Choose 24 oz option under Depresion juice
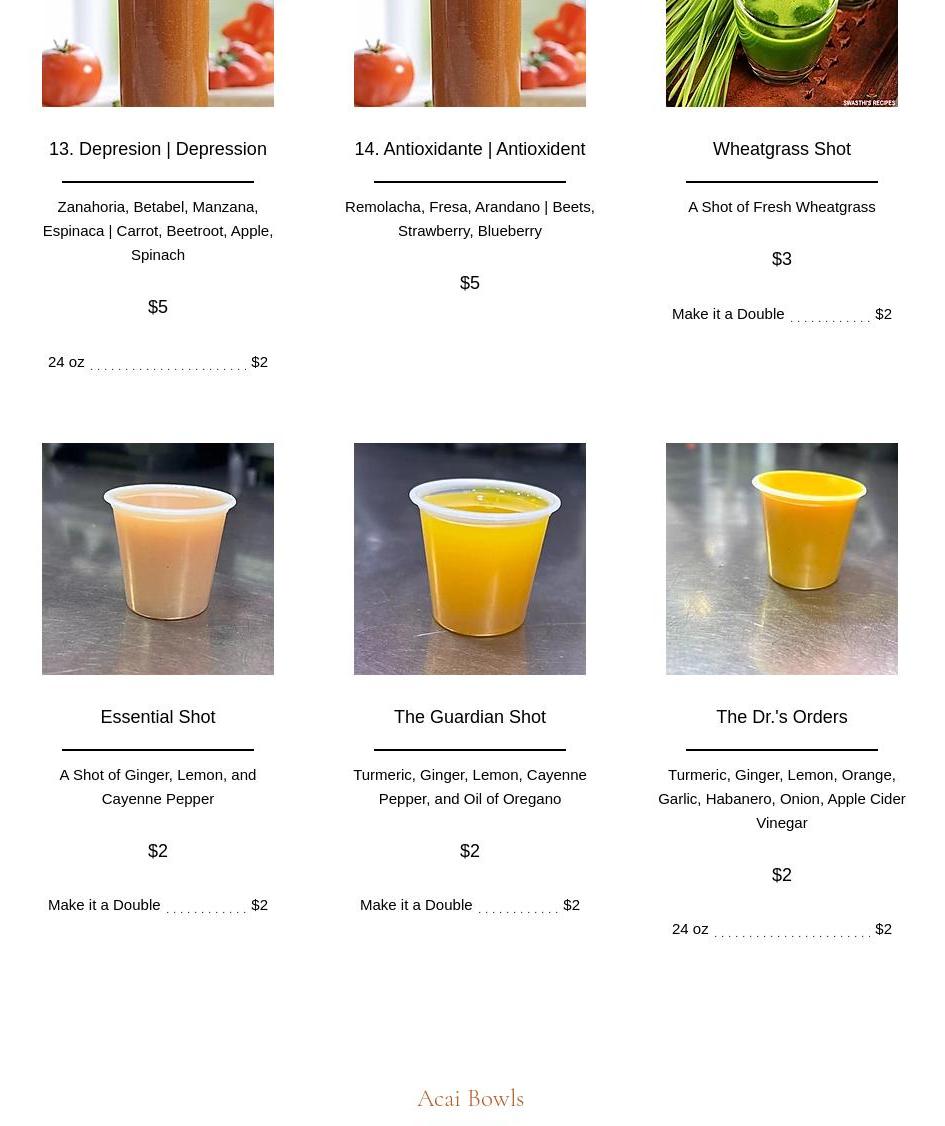 coord(157,362)
